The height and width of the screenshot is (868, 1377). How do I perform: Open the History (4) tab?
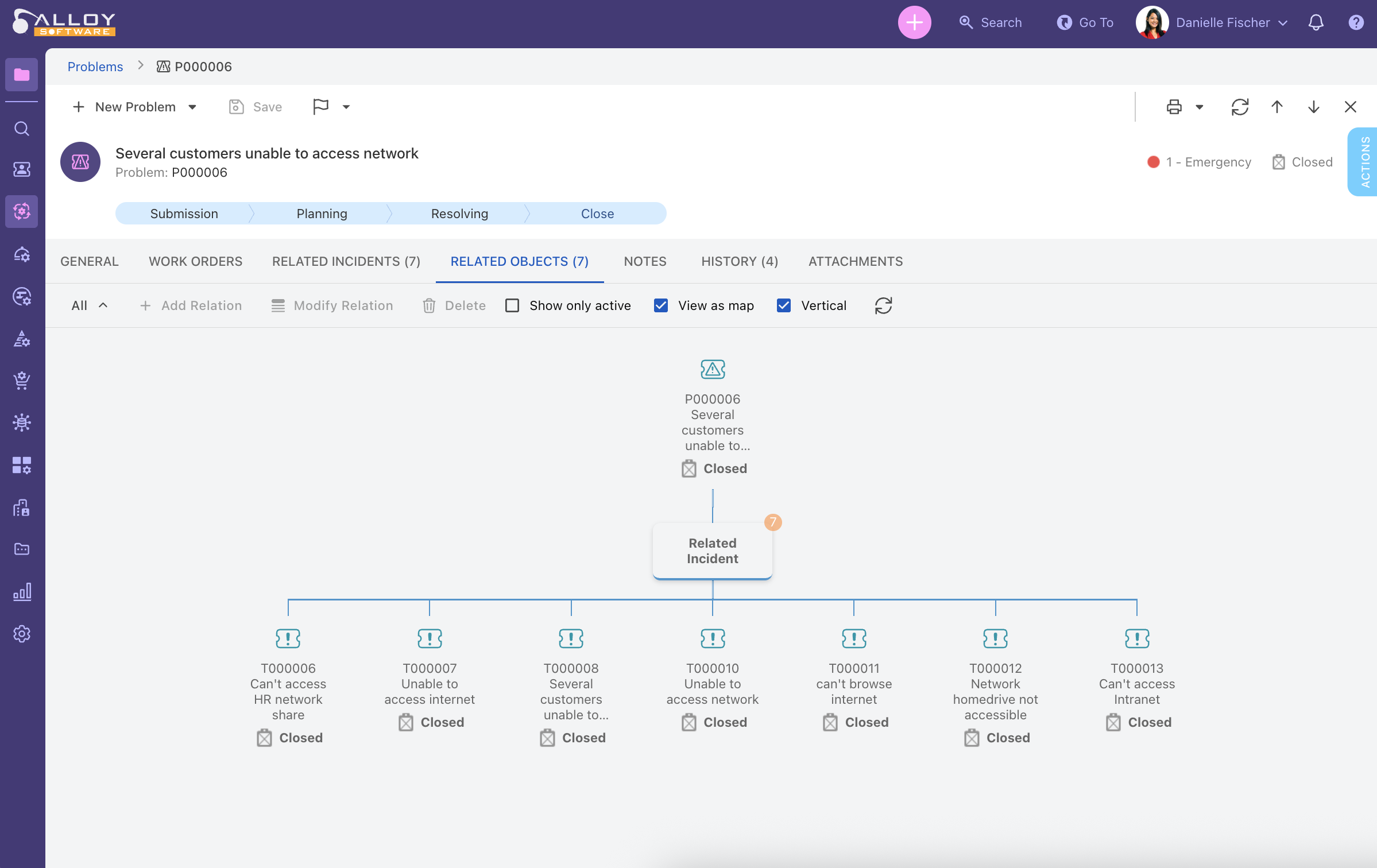739,261
